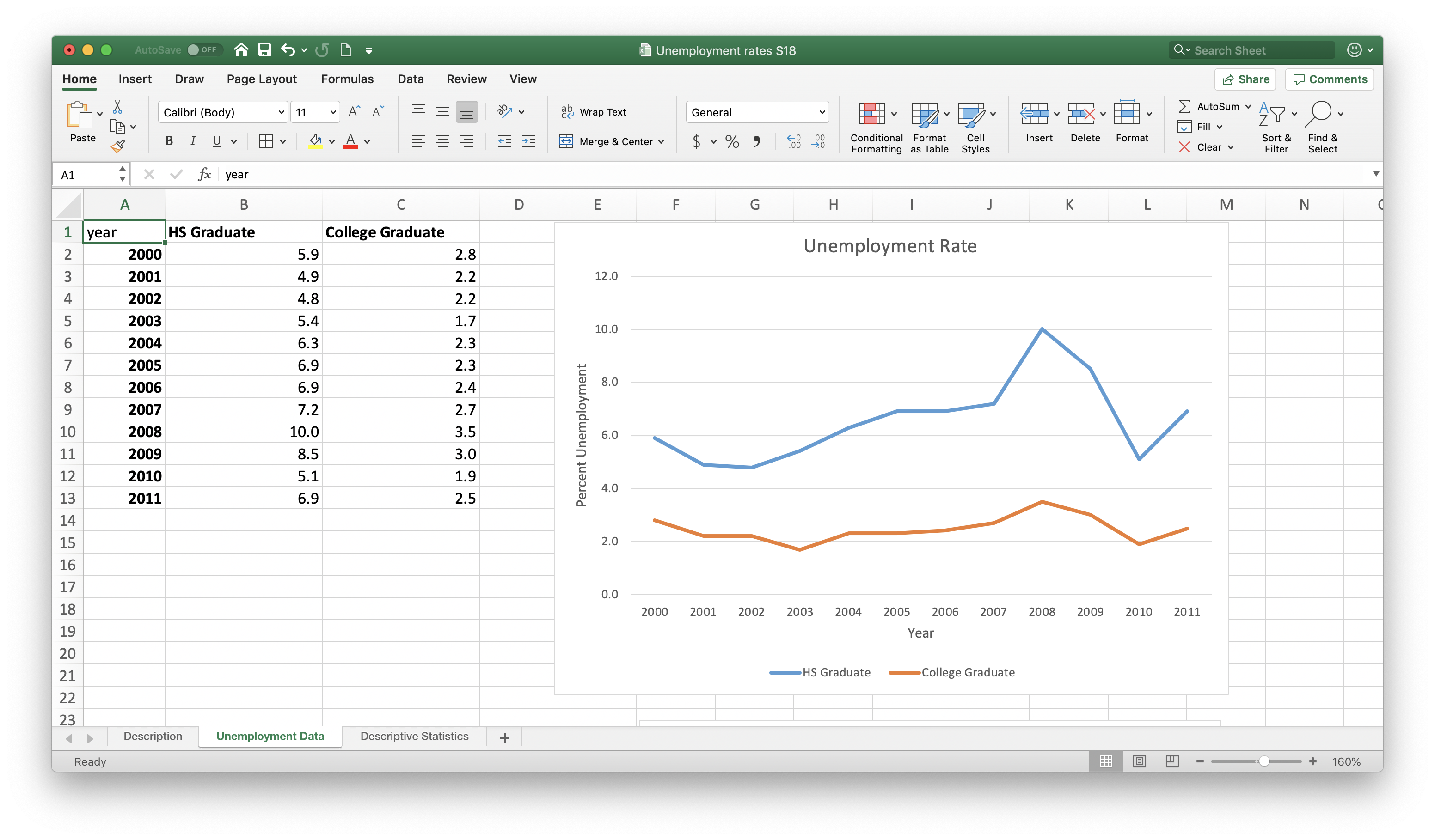Open the font size dropdown

(332, 112)
